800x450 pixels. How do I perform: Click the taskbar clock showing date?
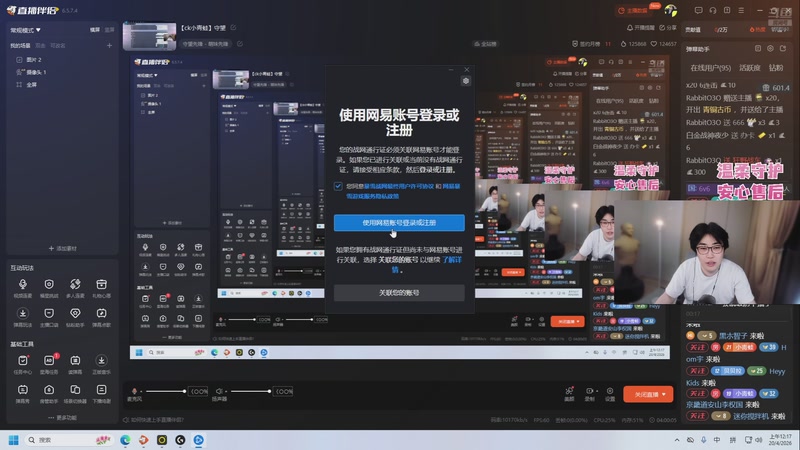(x=781, y=440)
